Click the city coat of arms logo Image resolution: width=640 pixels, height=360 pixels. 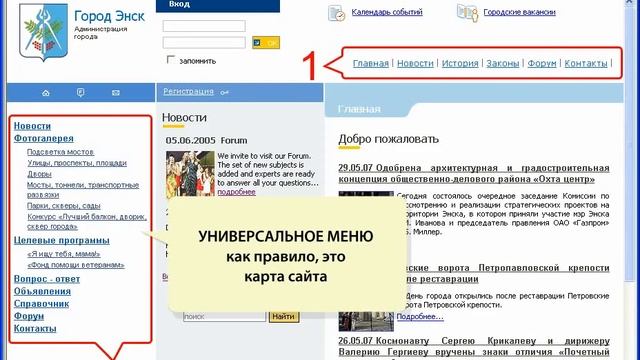point(43,32)
